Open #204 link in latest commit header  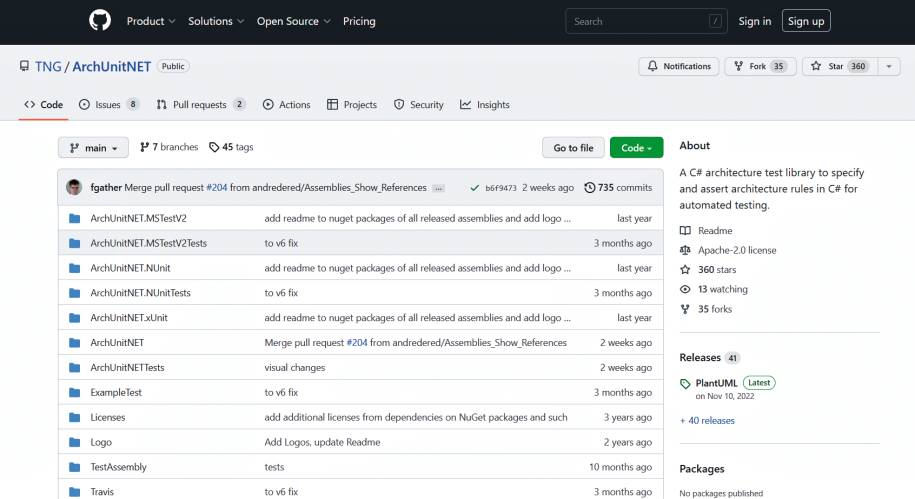point(216,187)
